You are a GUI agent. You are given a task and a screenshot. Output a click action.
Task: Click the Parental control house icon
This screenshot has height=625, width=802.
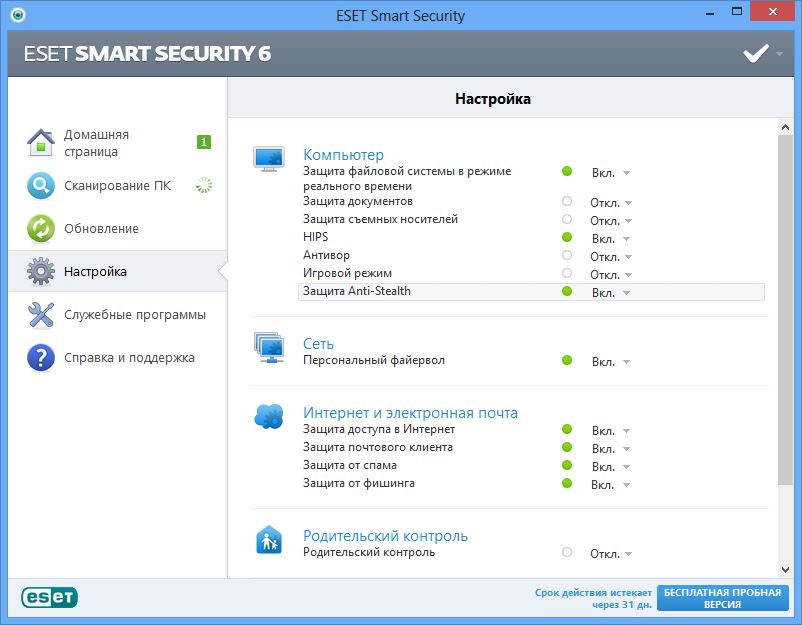(269, 540)
